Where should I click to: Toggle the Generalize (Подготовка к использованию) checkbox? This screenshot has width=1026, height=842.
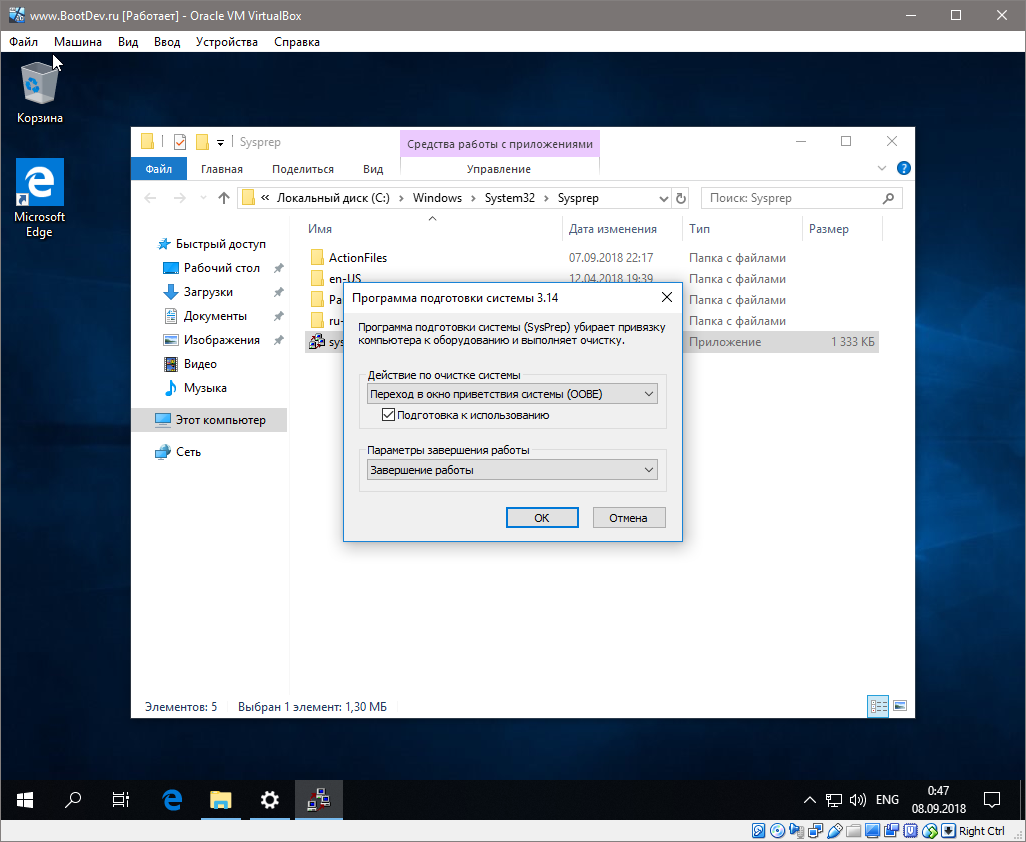coord(388,415)
